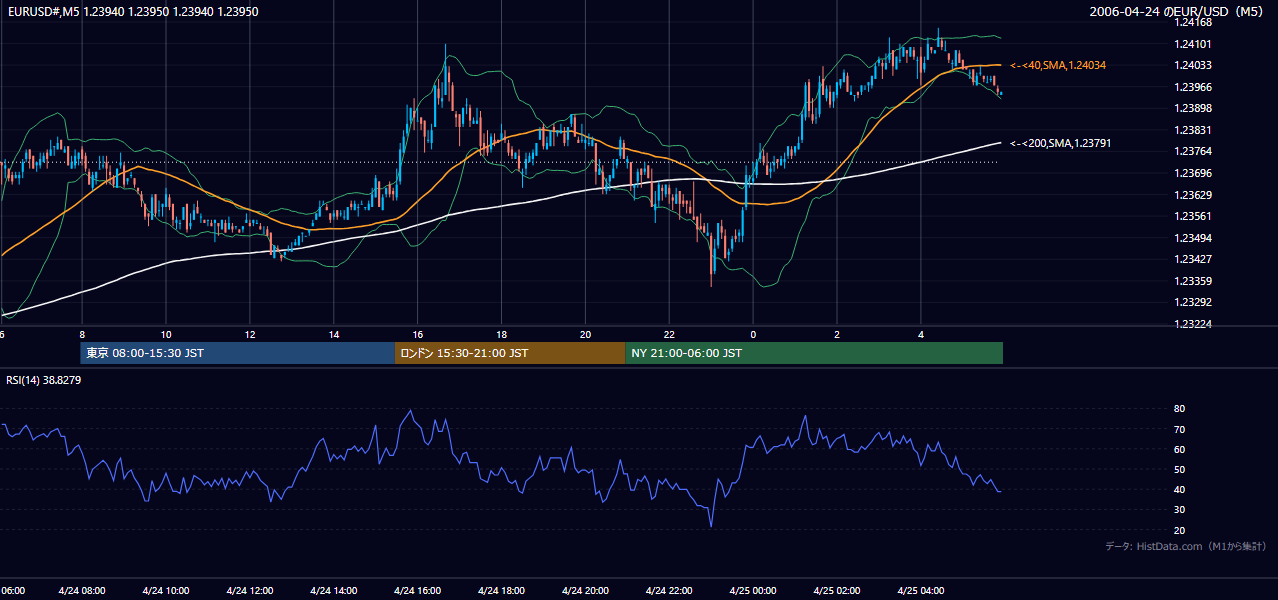Click the London 15:30-21:00 JST session bar
The height and width of the screenshot is (600, 1278).
click(x=510, y=353)
